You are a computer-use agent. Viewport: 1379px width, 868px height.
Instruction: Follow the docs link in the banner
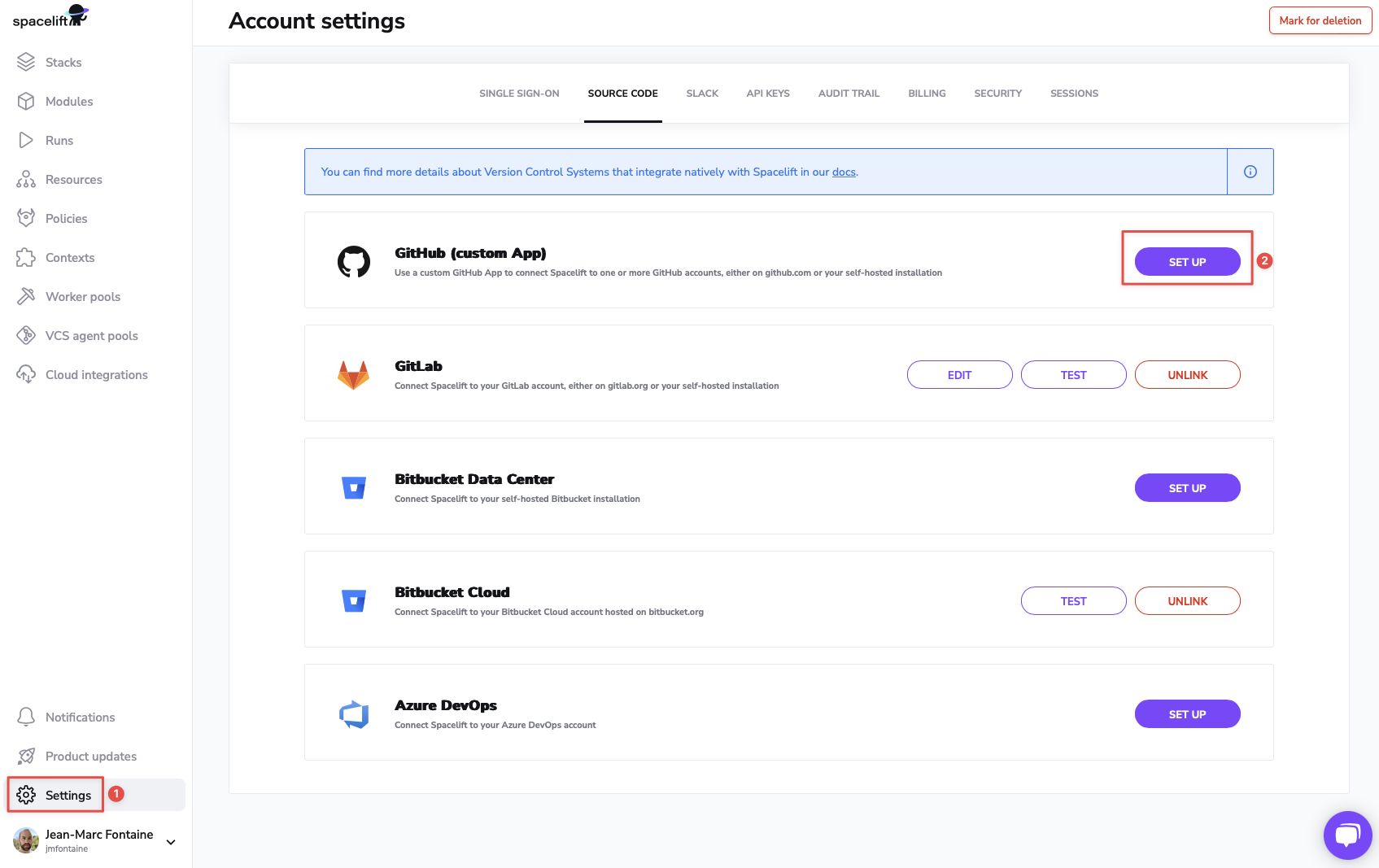(x=844, y=172)
